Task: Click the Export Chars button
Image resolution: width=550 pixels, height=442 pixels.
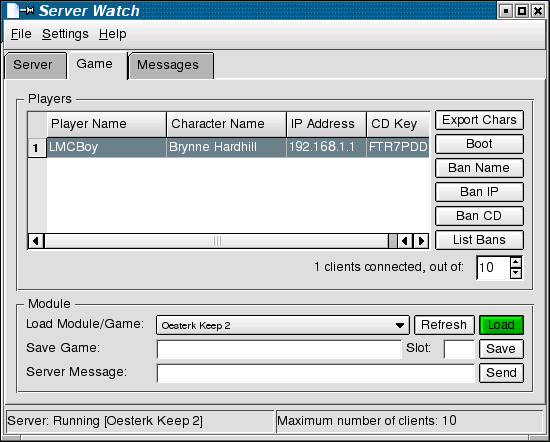Action: pyautogui.click(x=479, y=120)
